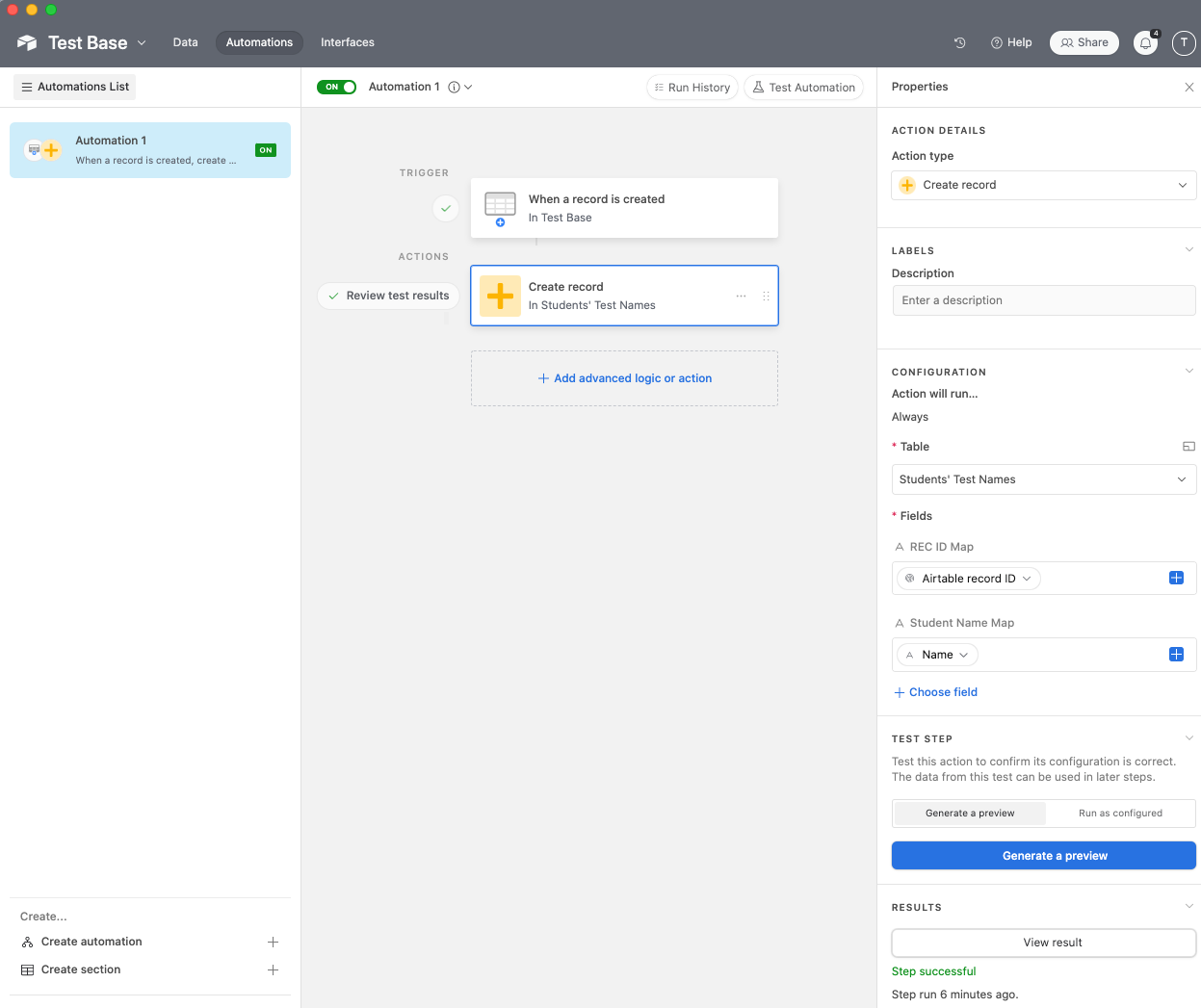The width and height of the screenshot is (1201, 1008).
Task: Select Run as configured segment option
Action: pyautogui.click(x=1120, y=814)
